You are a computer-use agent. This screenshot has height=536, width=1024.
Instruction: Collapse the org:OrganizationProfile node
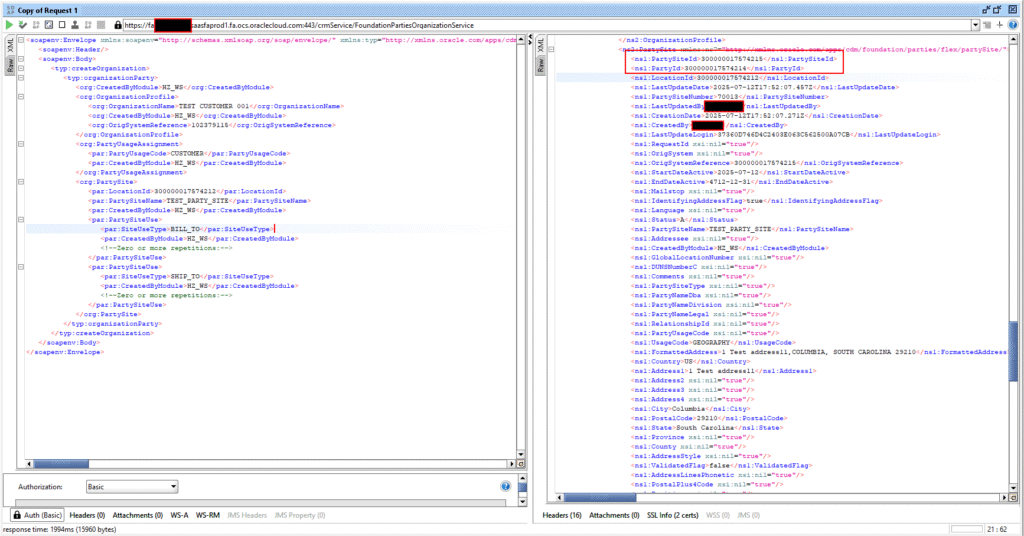click(21, 97)
